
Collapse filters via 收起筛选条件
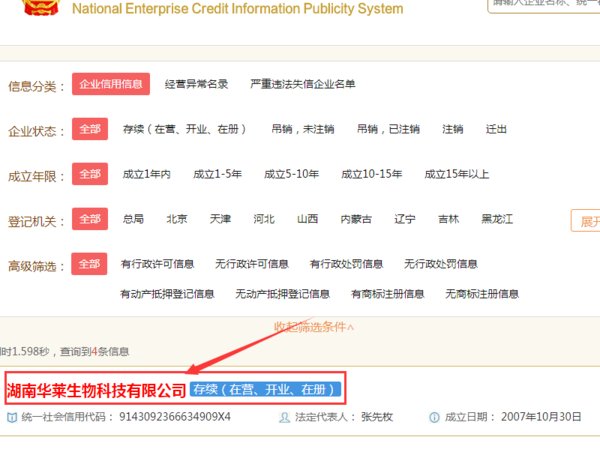pos(314,327)
